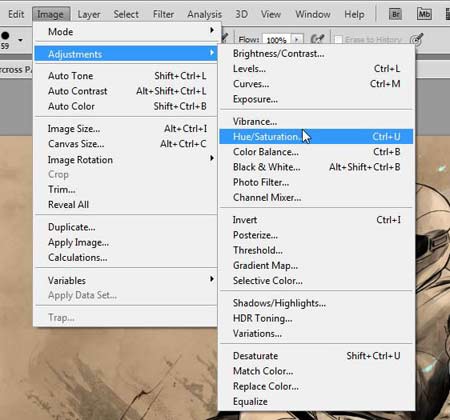Select Vibrance adjustment

[x=316, y=122]
